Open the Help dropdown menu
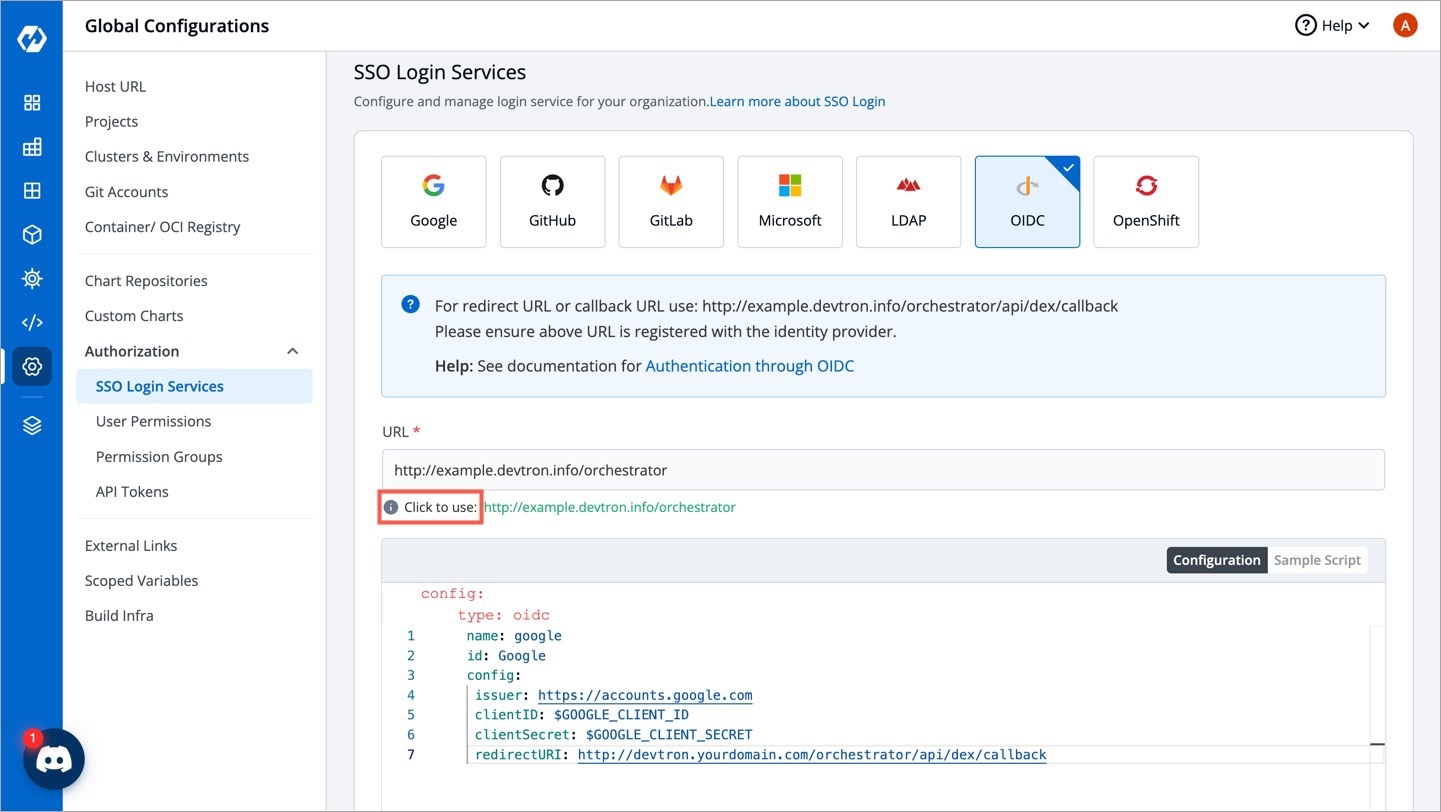The width and height of the screenshot is (1441, 812). point(1332,26)
